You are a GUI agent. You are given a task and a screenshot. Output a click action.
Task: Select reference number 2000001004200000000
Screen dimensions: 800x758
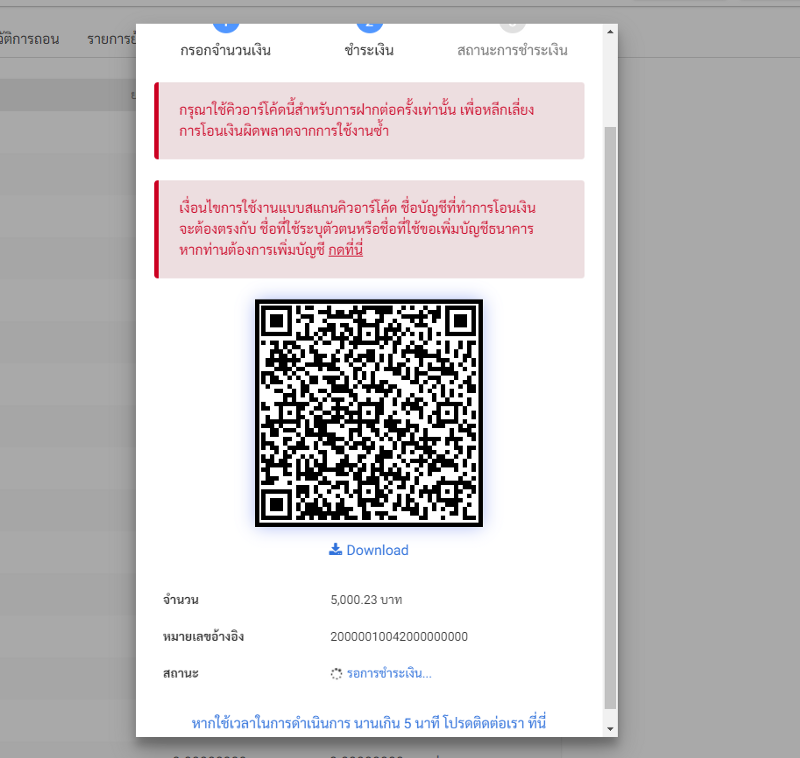click(x=399, y=637)
